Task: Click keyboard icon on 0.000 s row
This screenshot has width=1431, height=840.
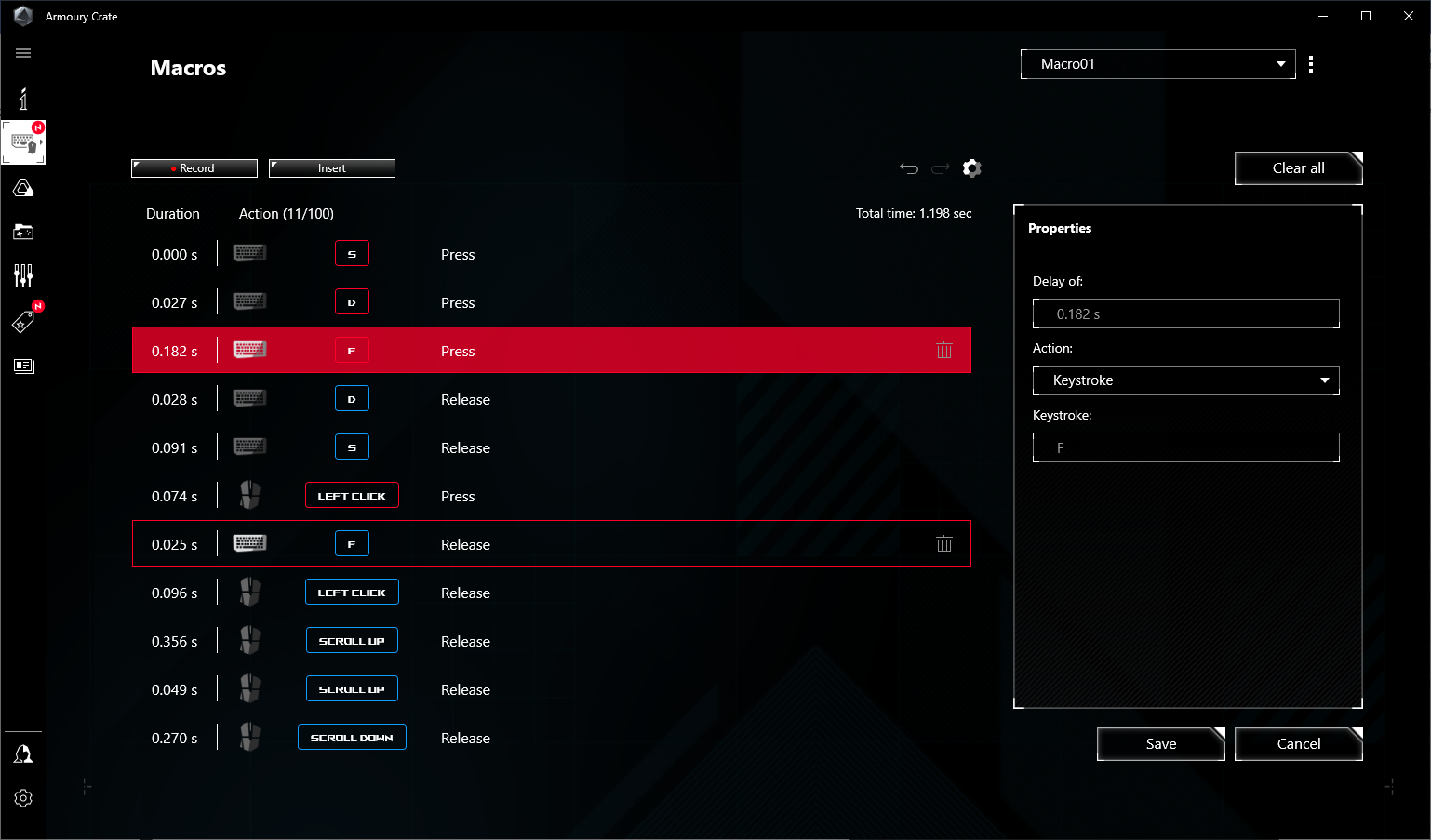Action: (249, 253)
